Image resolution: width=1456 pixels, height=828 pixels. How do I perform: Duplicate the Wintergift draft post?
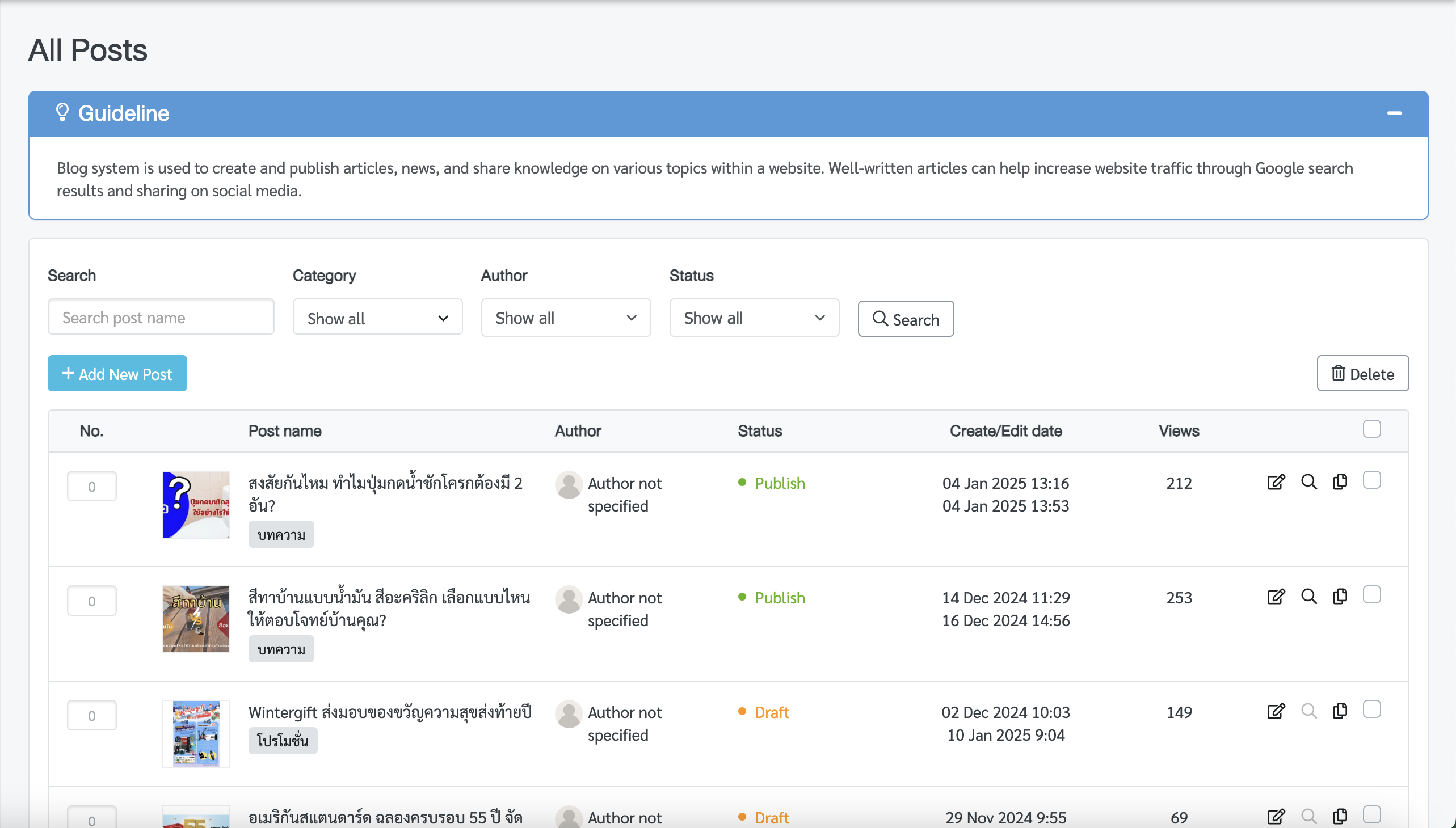[x=1340, y=711]
